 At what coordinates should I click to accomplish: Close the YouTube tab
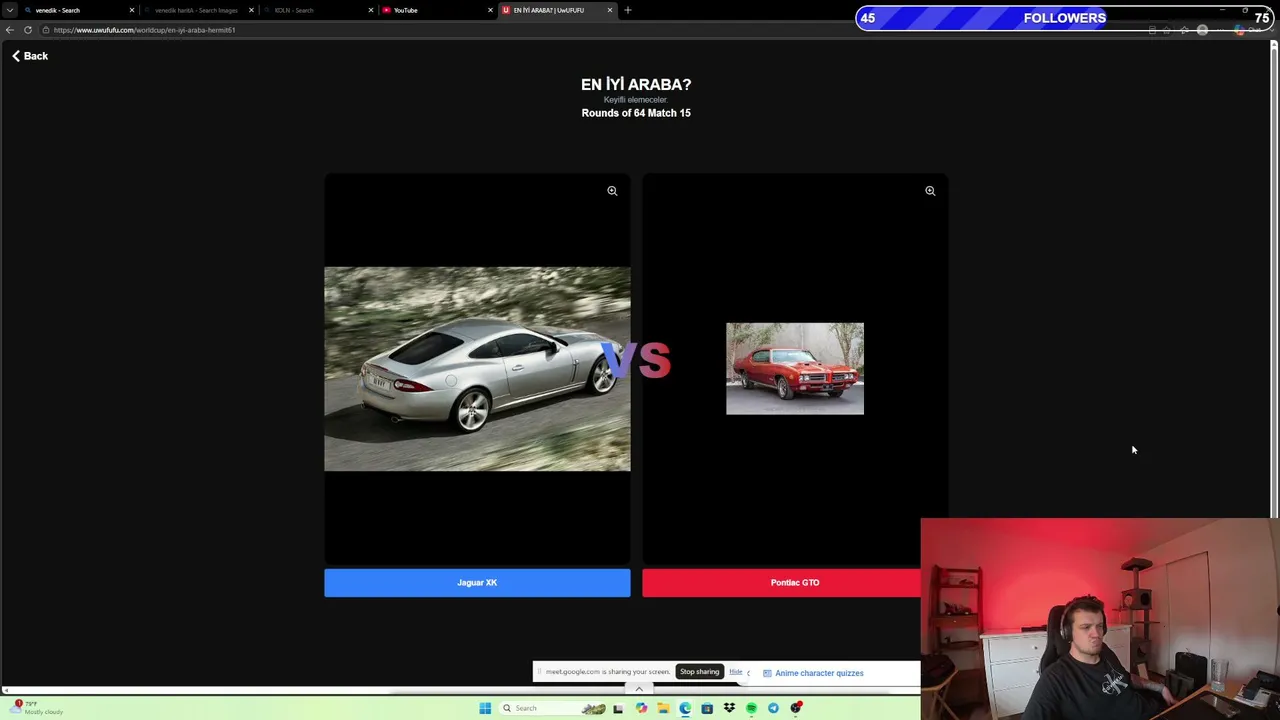pyautogui.click(x=490, y=10)
